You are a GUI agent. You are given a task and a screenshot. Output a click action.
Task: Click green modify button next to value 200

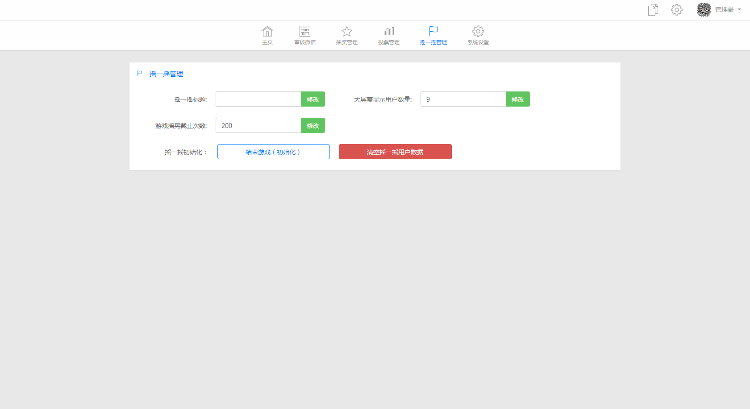tap(313, 125)
